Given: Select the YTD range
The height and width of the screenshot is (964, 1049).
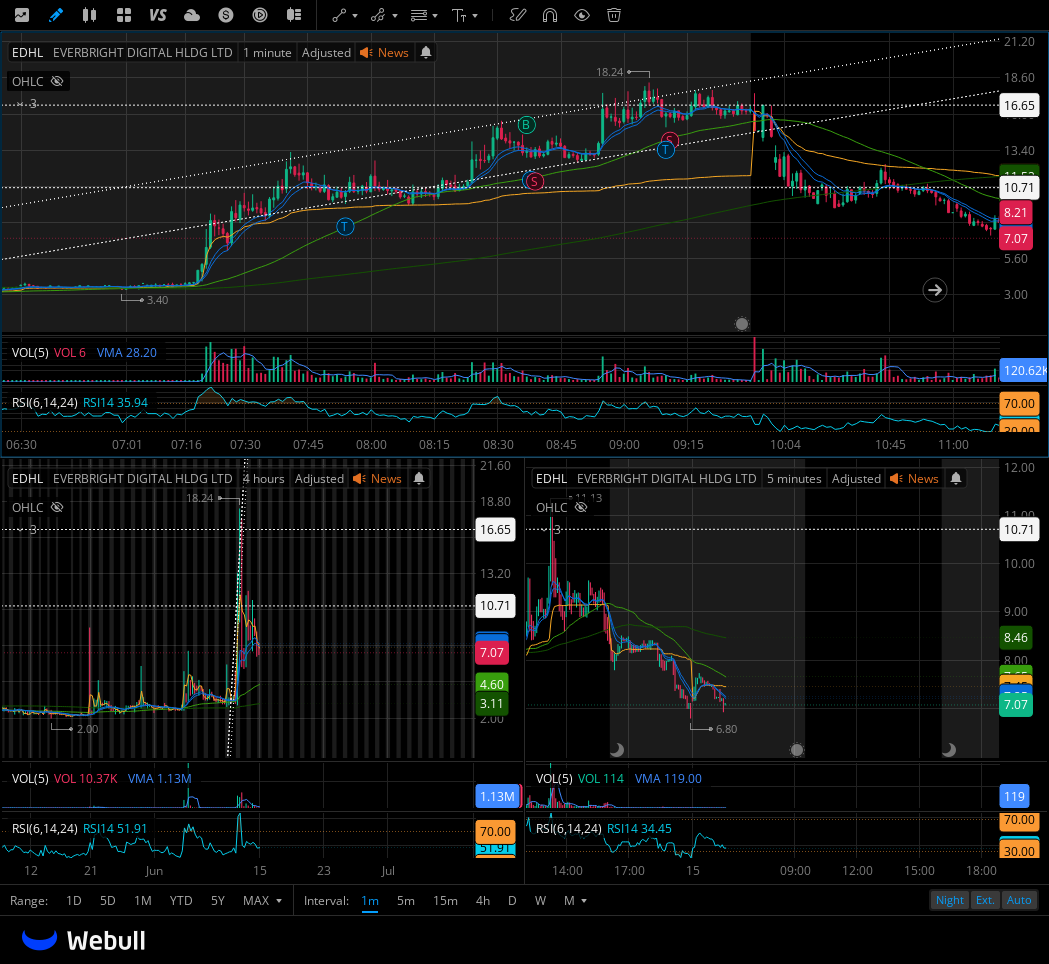Looking at the screenshot, I should 181,900.
